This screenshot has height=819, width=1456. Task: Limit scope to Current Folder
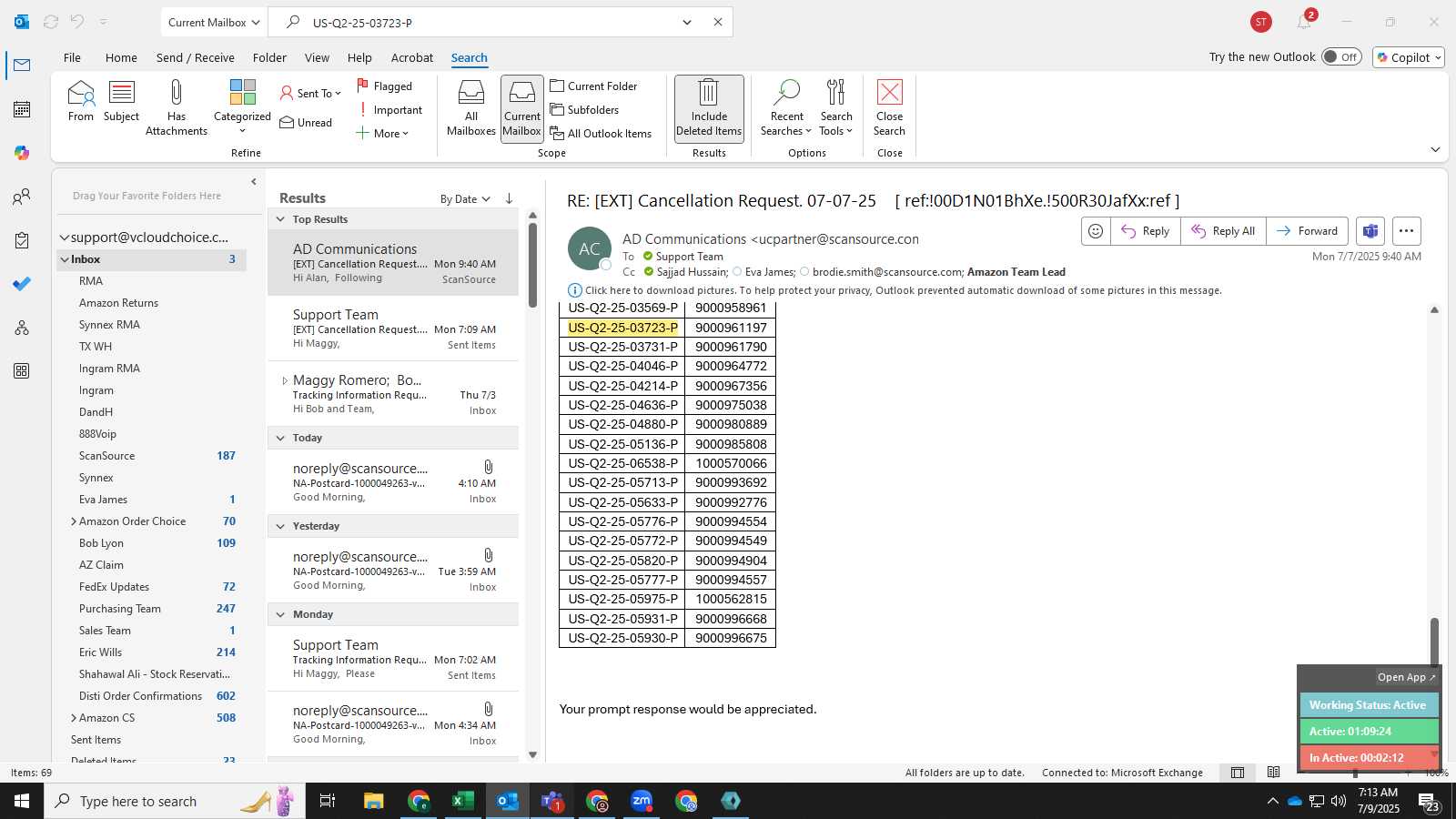click(x=593, y=86)
